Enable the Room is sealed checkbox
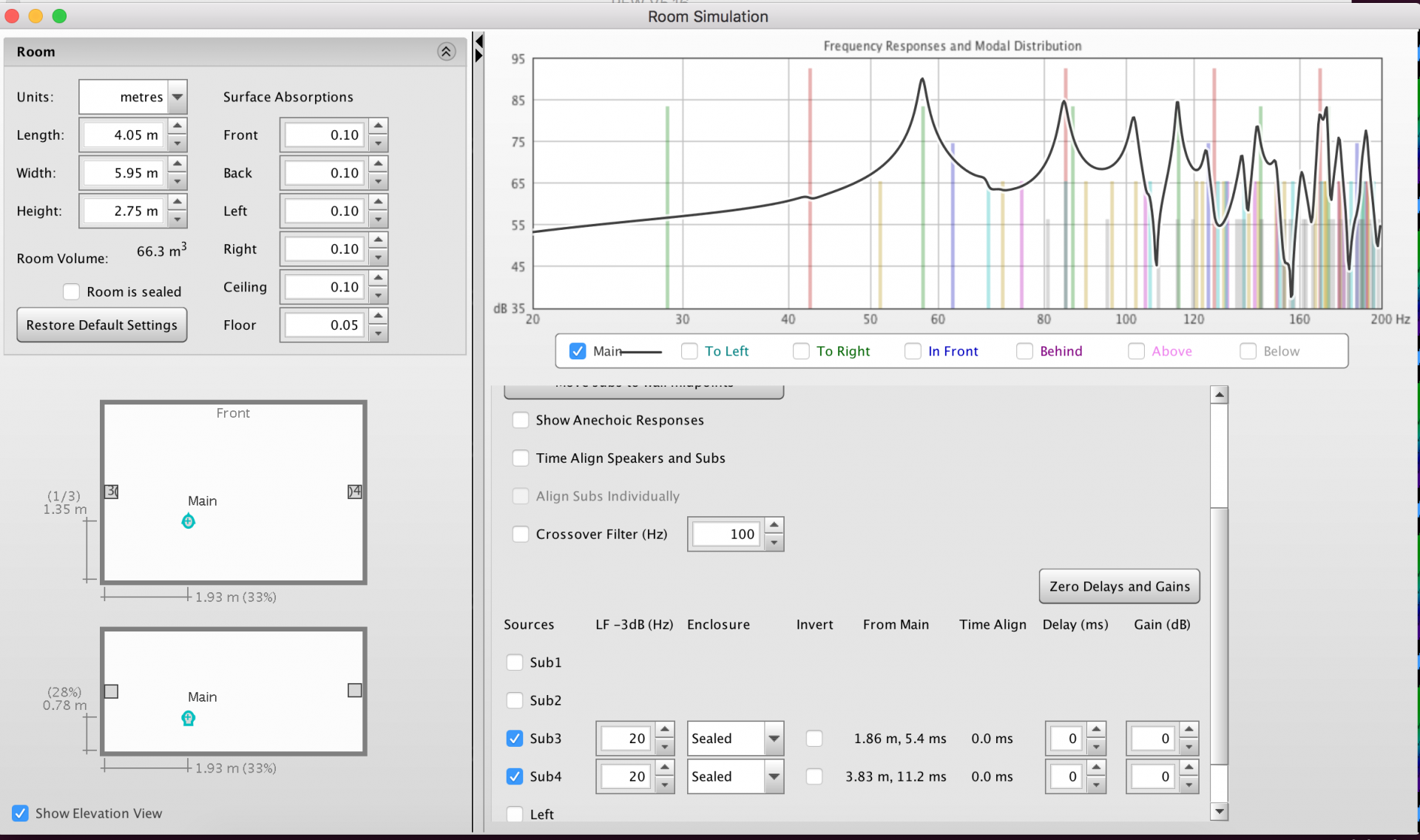 (72, 292)
